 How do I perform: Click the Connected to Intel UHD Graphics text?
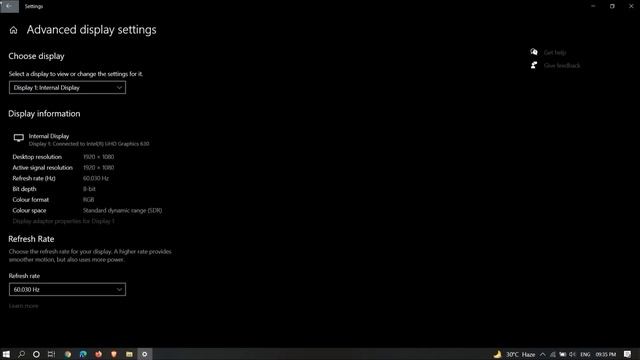click(89, 144)
